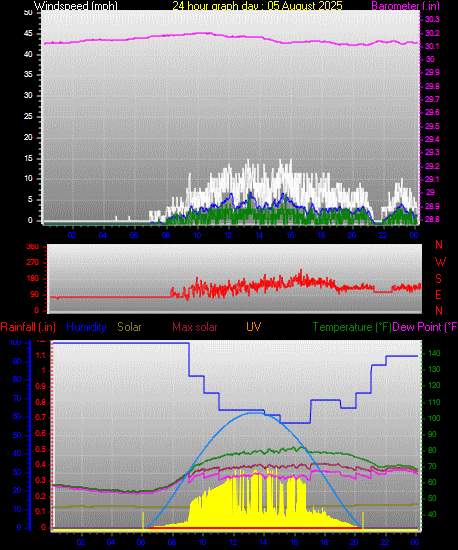Screen dimensions: 458x550
Task: Select the 30.2 barometer scale value
Action: [432, 33]
